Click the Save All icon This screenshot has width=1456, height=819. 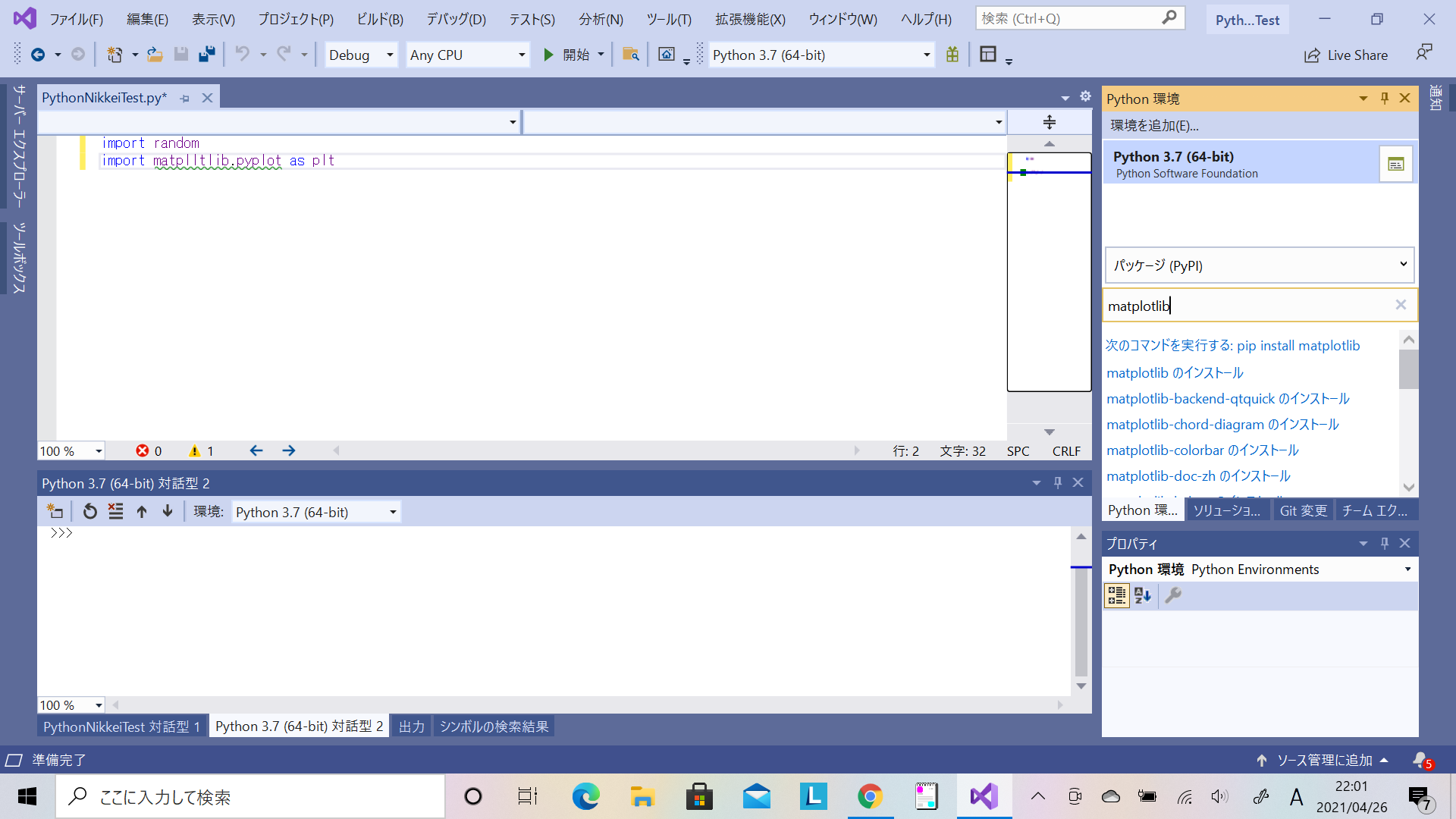[206, 54]
